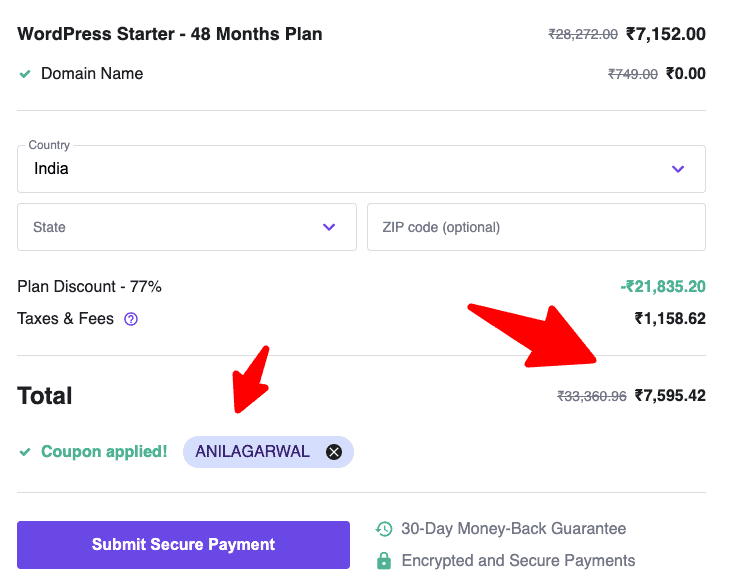
Task: Click the WordPress Starter 48 Months Plan title
Action: (170, 34)
